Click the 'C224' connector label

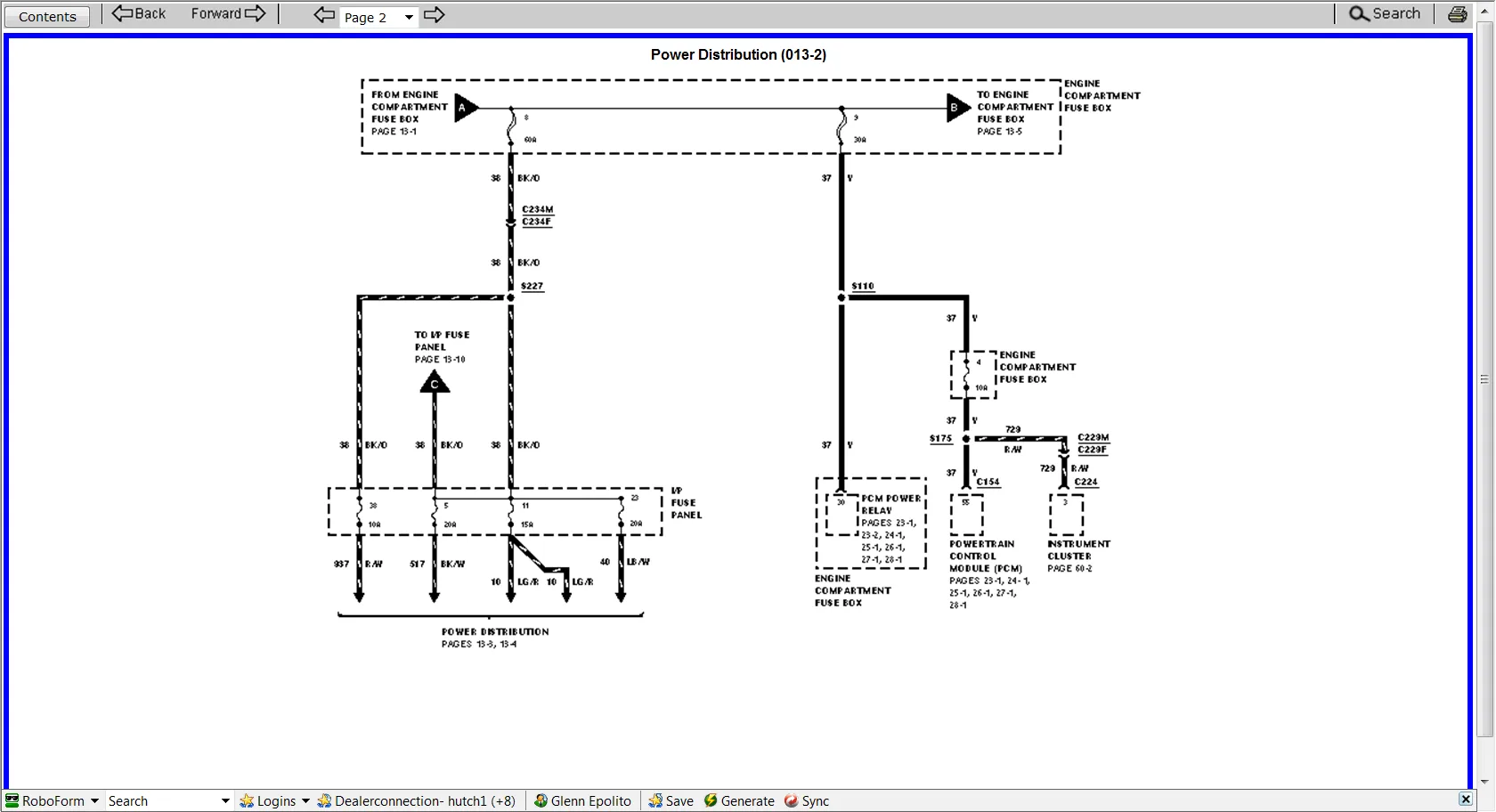tap(1085, 482)
